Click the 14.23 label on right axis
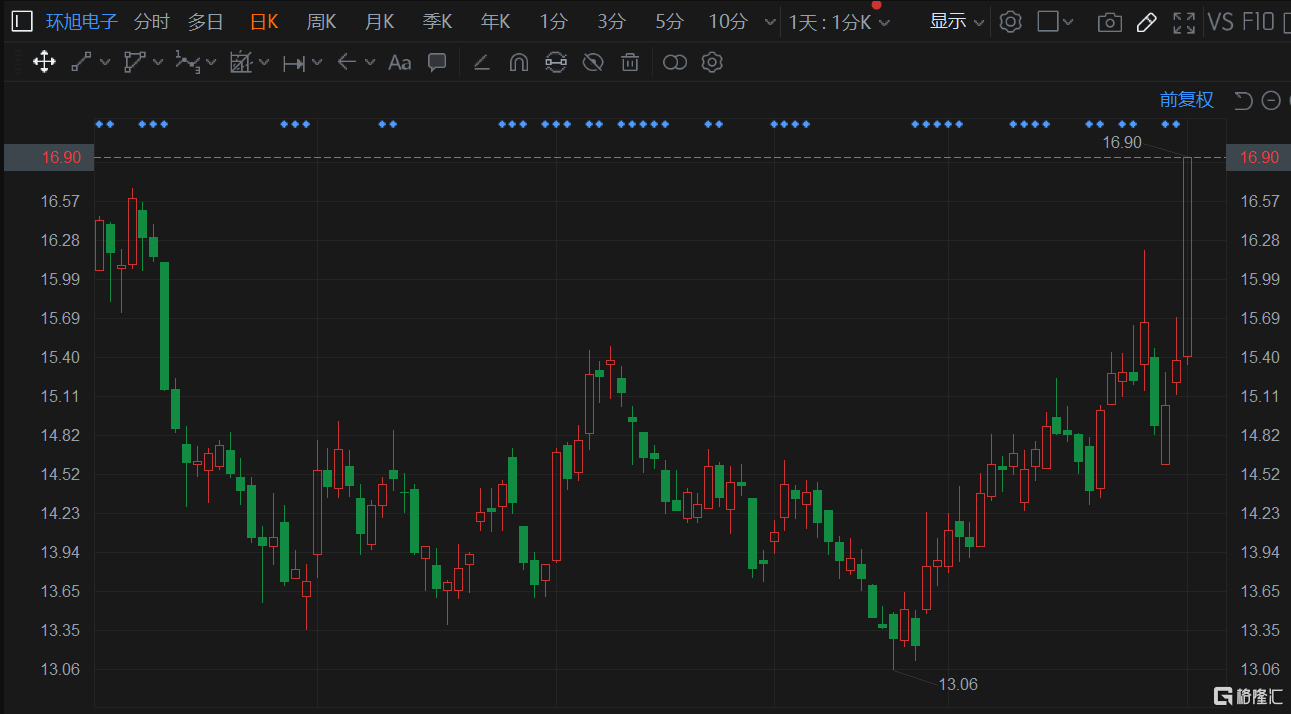Image resolution: width=1291 pixels, height=714 pixels. pyautogui.click(x=1260, y=514)
